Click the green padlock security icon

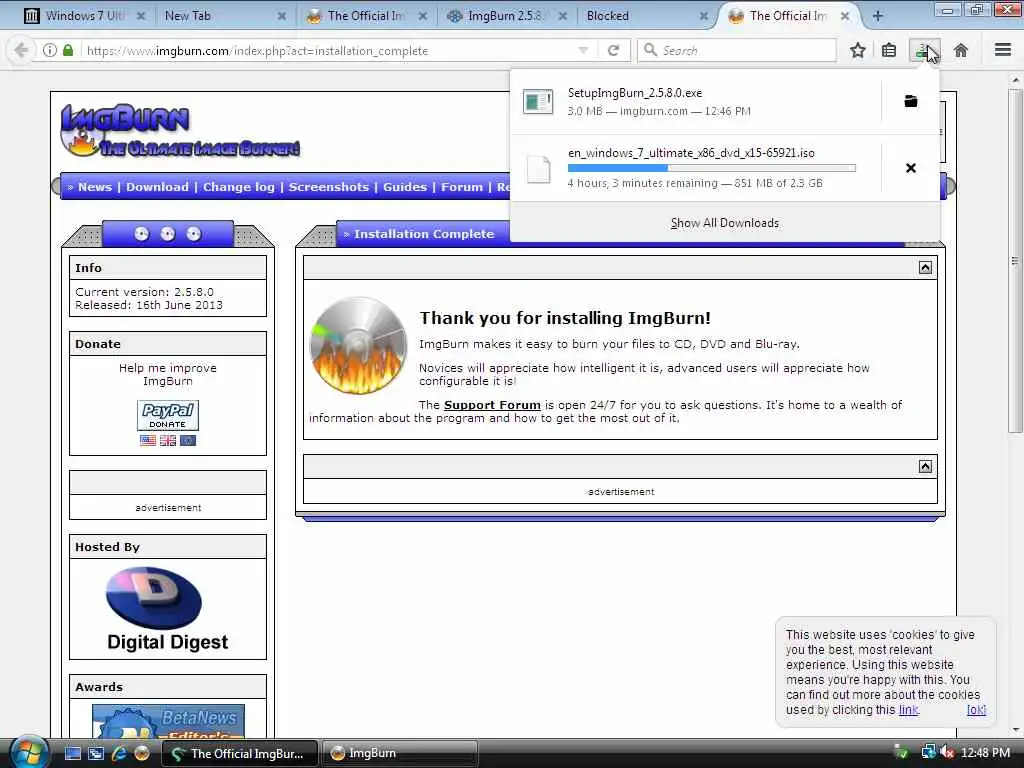click(x=68, y=50)
